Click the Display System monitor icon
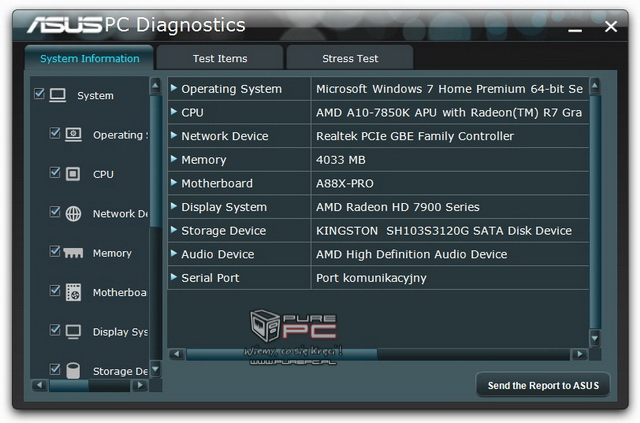640x423 pixels. point(73,331)
